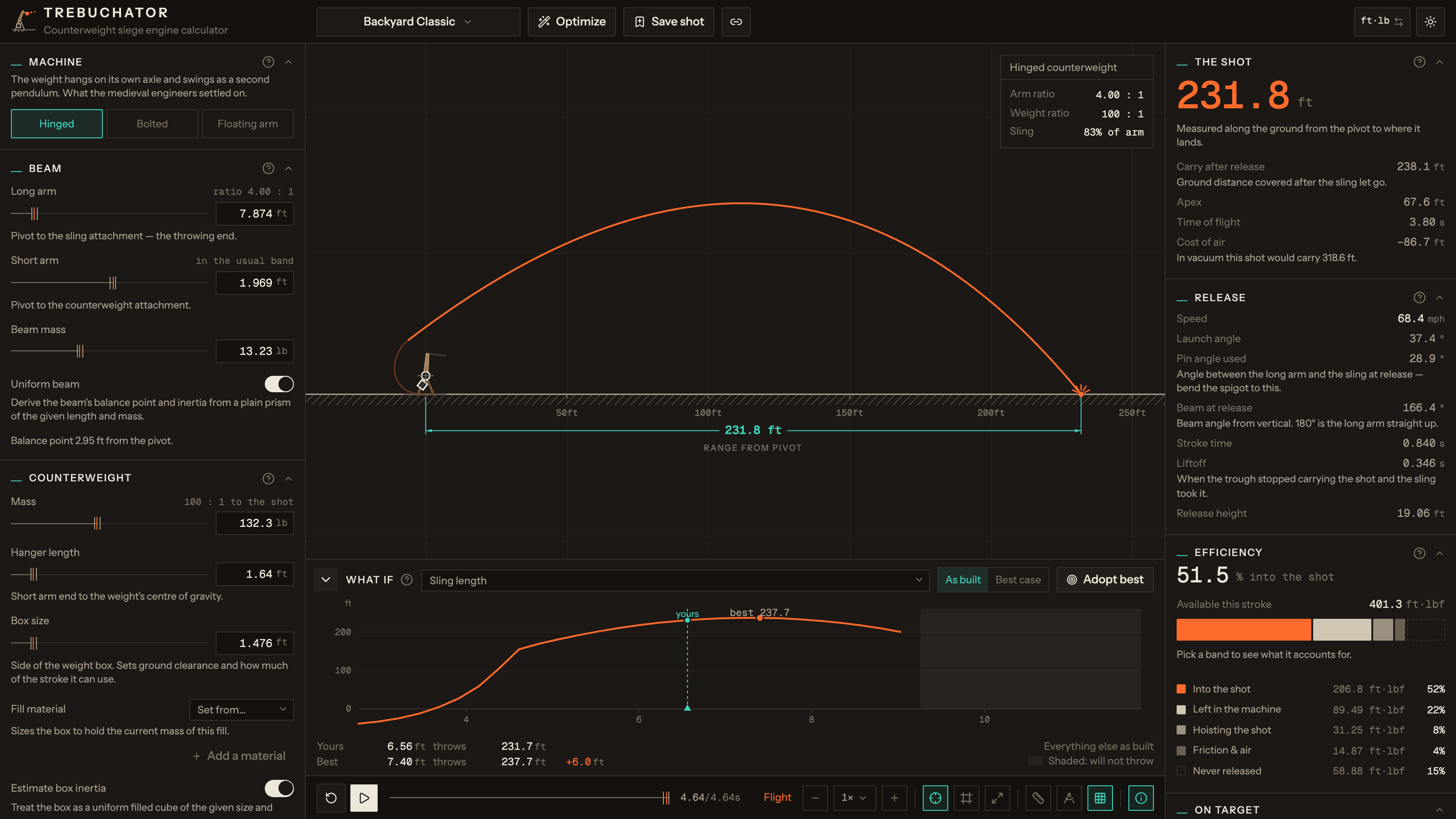Toggle the Estimate box inertia switch
Screen dimensions: 1456x819
pyautogui.click(x=279, y=788)
